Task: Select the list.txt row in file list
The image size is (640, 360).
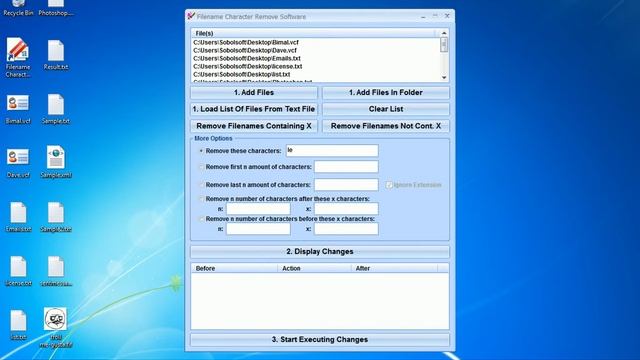Action: click(242, 74)
